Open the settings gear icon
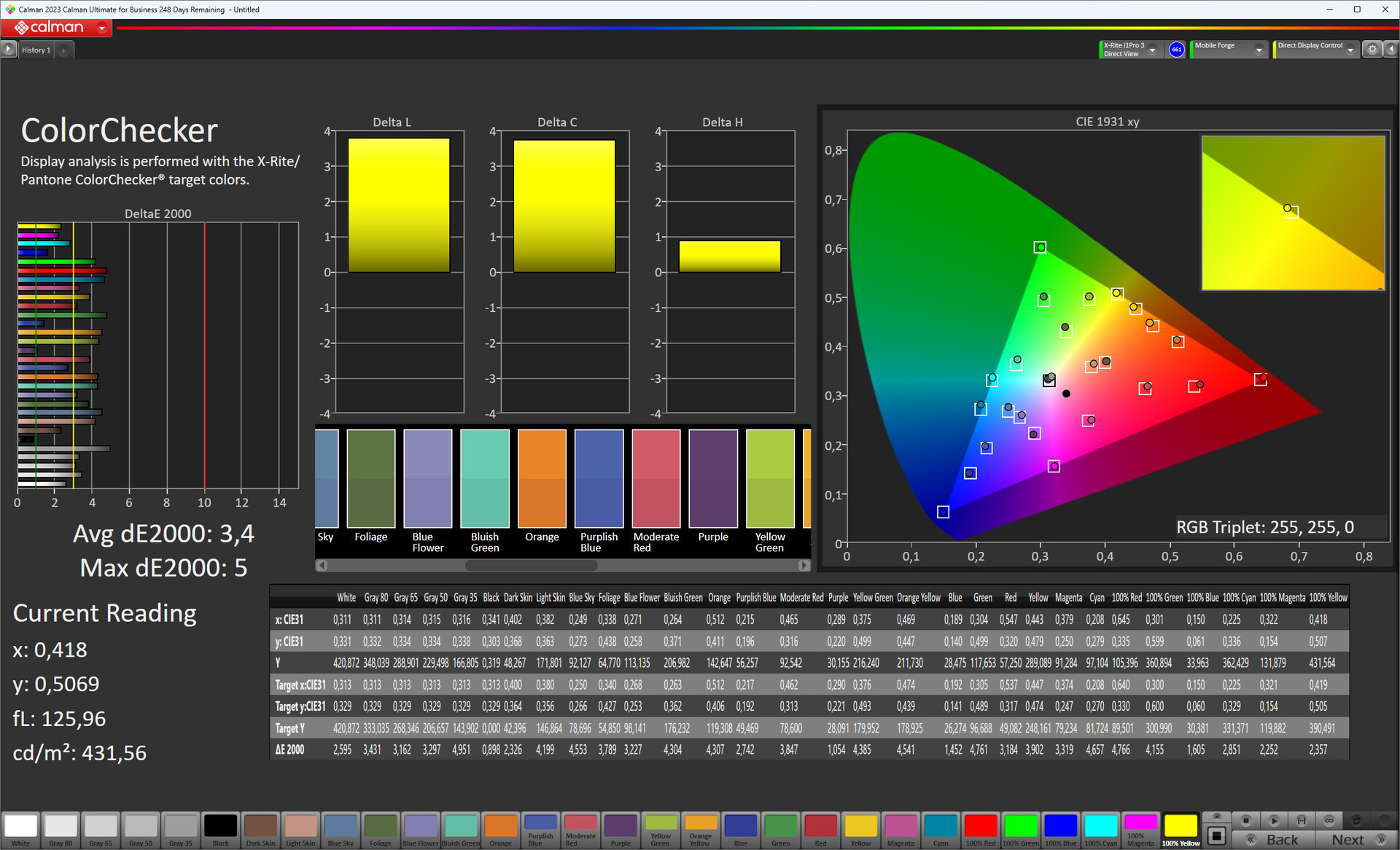The height and width of the screenshot is (850, 1400). [x=1372, y=50]
